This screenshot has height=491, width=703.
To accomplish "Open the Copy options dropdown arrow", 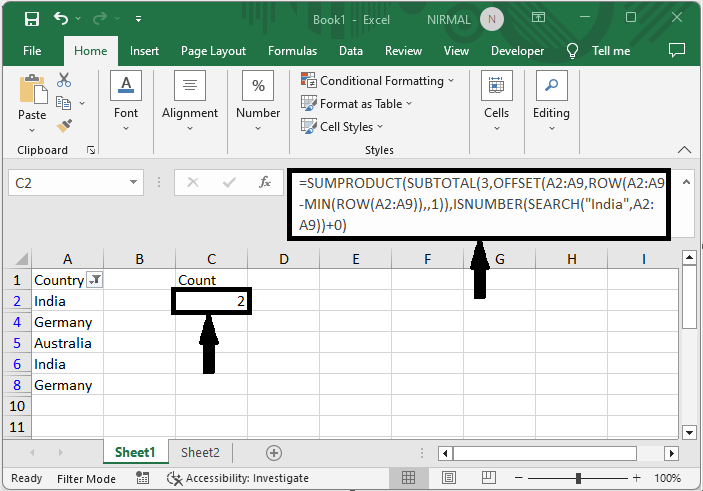I will click(x=82, y=103).
